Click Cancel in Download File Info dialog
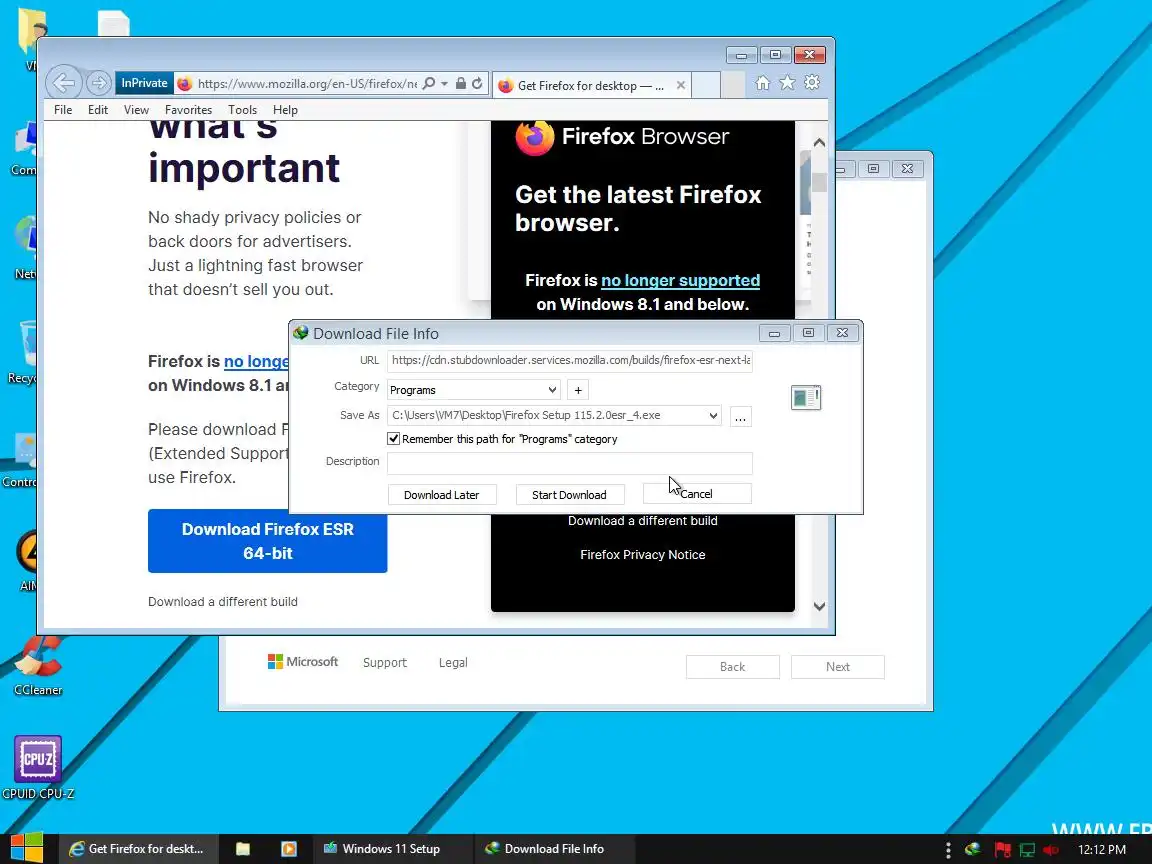The height and width of the screenshot is (864, 1152). point(696,494)
